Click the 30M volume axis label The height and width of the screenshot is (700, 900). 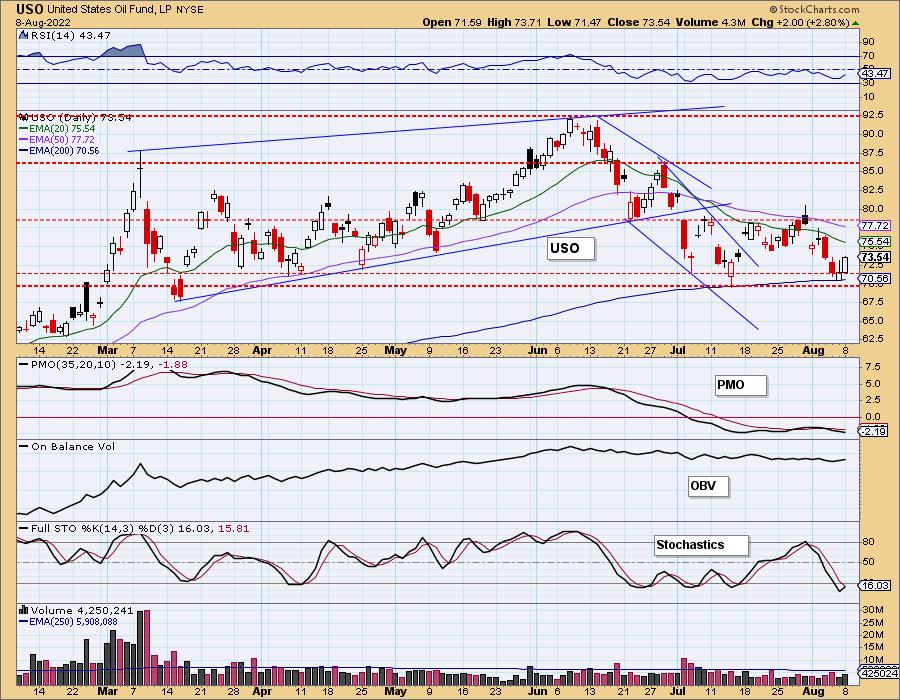click(872, 609)
